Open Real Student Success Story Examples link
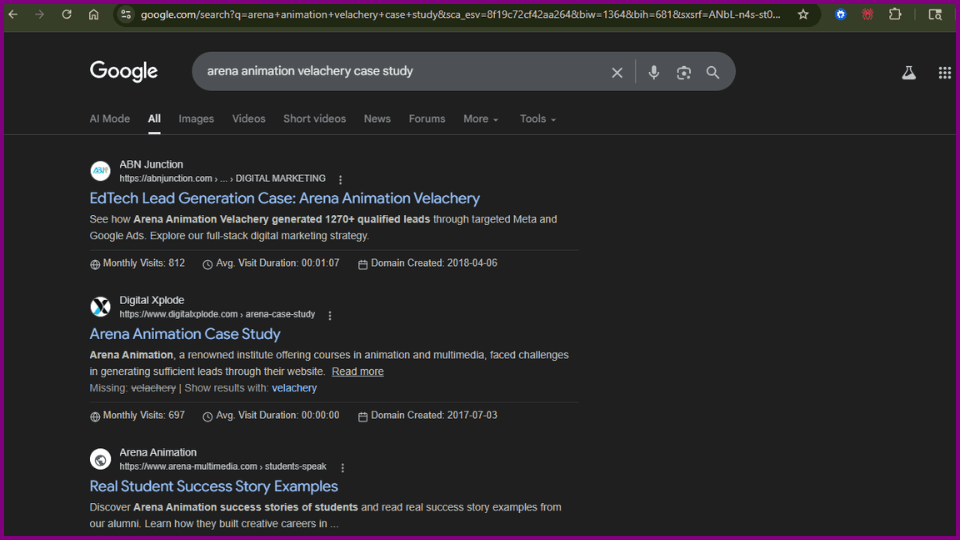960x540 pixels. pyautogui.click(x=213, y=486)
